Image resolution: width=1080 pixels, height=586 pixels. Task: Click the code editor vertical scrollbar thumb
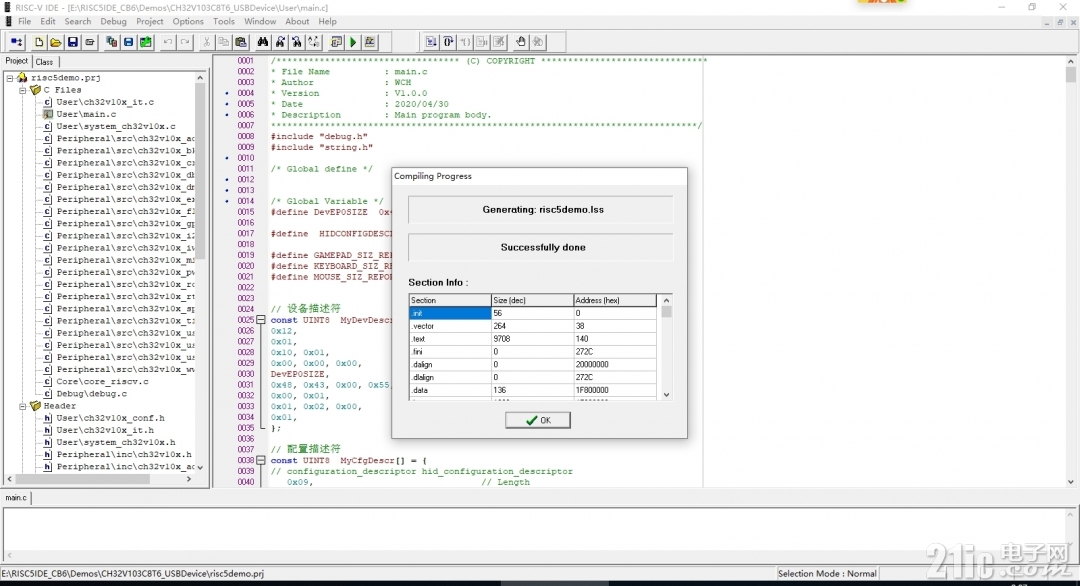1070,74
